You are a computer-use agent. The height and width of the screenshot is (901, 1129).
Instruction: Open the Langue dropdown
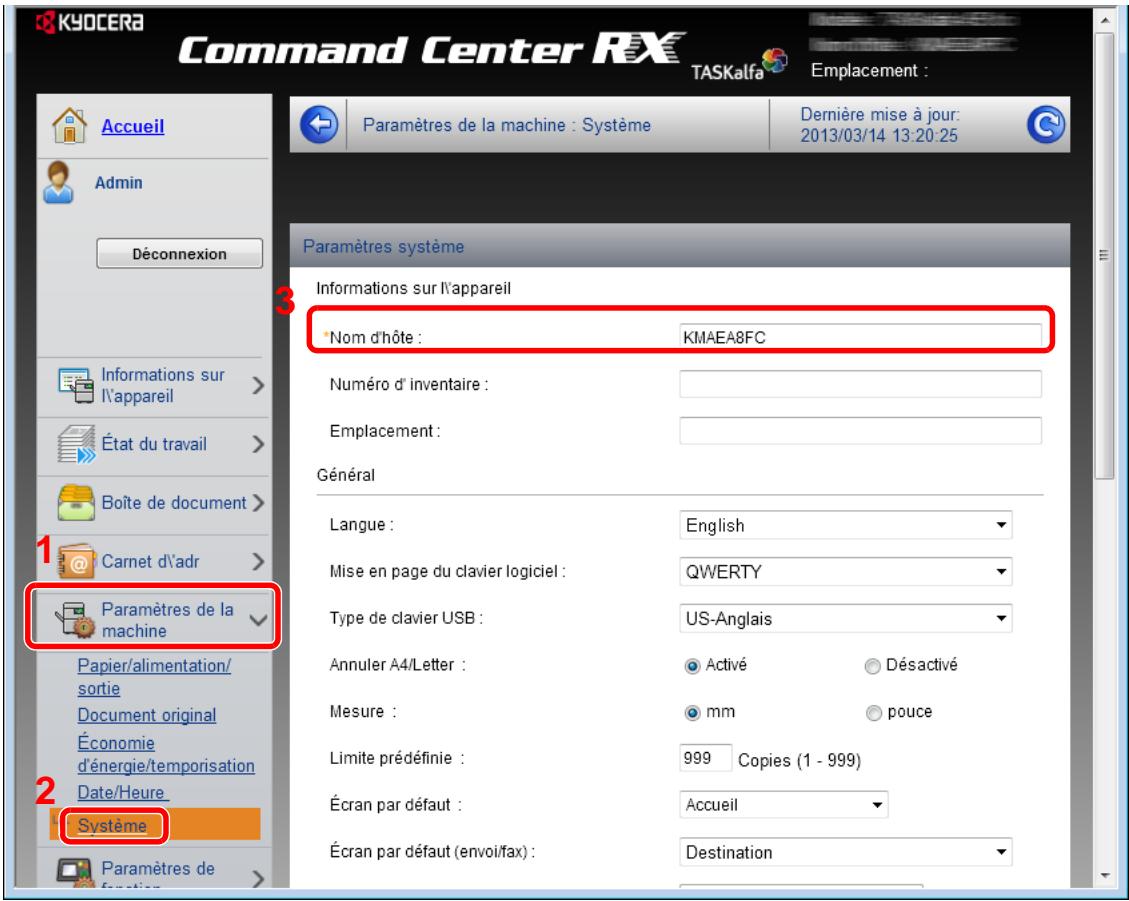(845, 524)
